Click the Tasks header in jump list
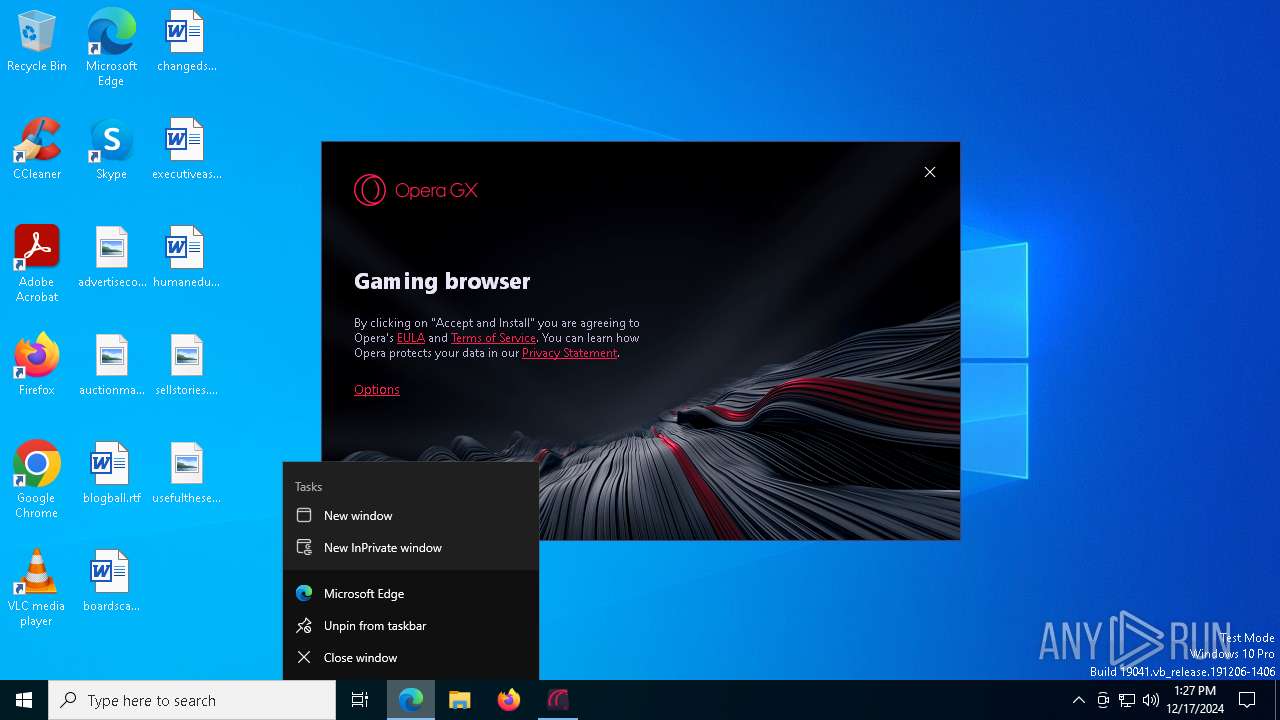The width and height of the screenshot is (1280, 720). click(x=308, y=487)
